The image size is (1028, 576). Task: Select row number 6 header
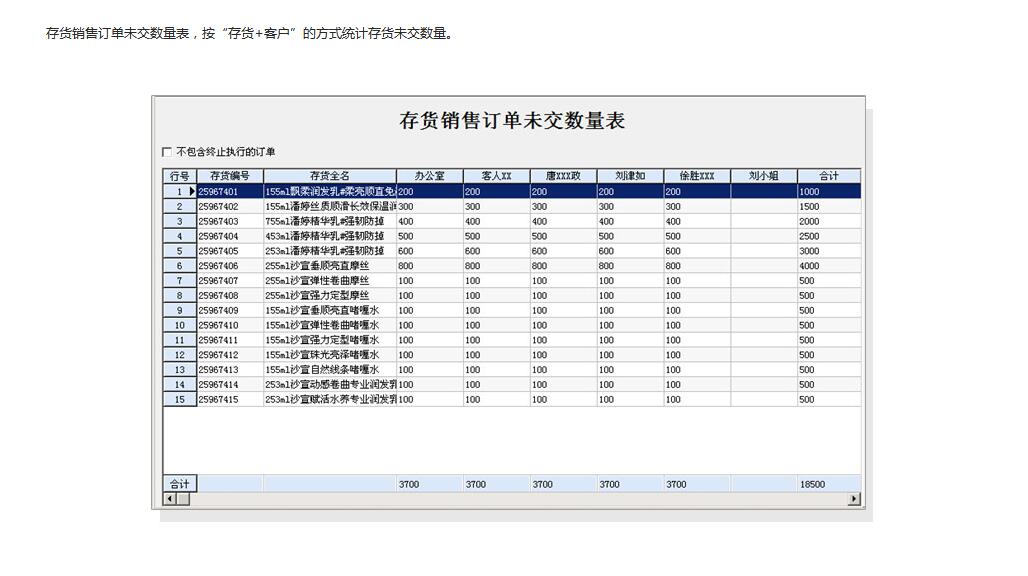[x=180, y=266]
